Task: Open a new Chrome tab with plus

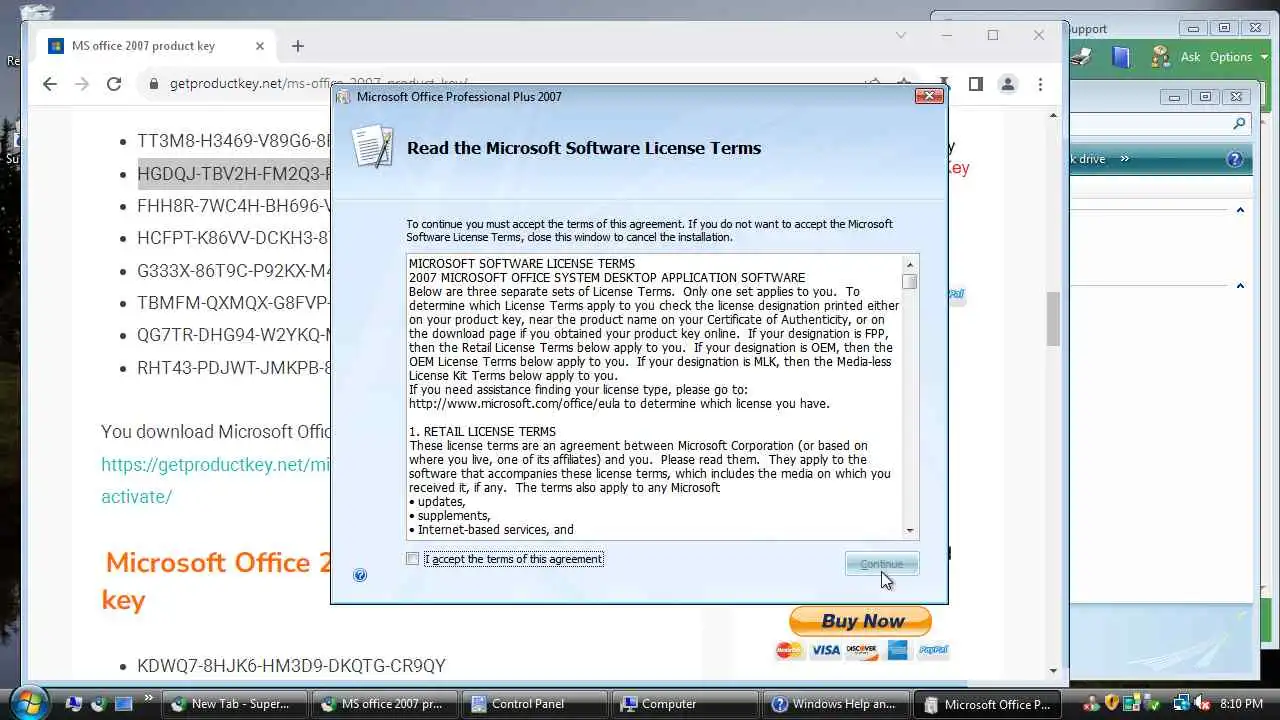Action: click(x=297, y=46)
